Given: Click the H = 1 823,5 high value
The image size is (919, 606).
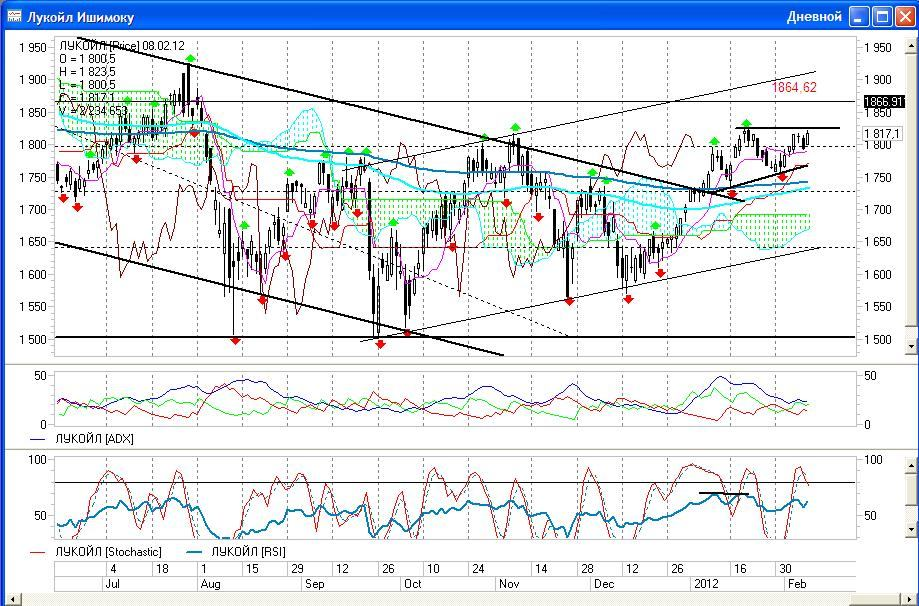Looking at the screenshot, I should coord(87,72).
